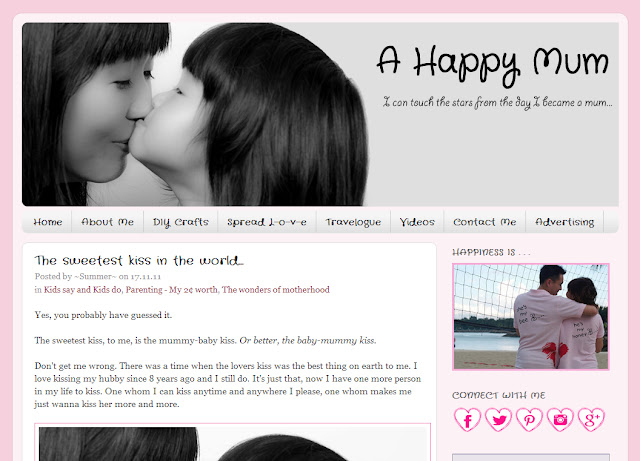This screenshot has height=461, width=640.
Task: Click the tagline about touching the stars
Action: point(498,102)
